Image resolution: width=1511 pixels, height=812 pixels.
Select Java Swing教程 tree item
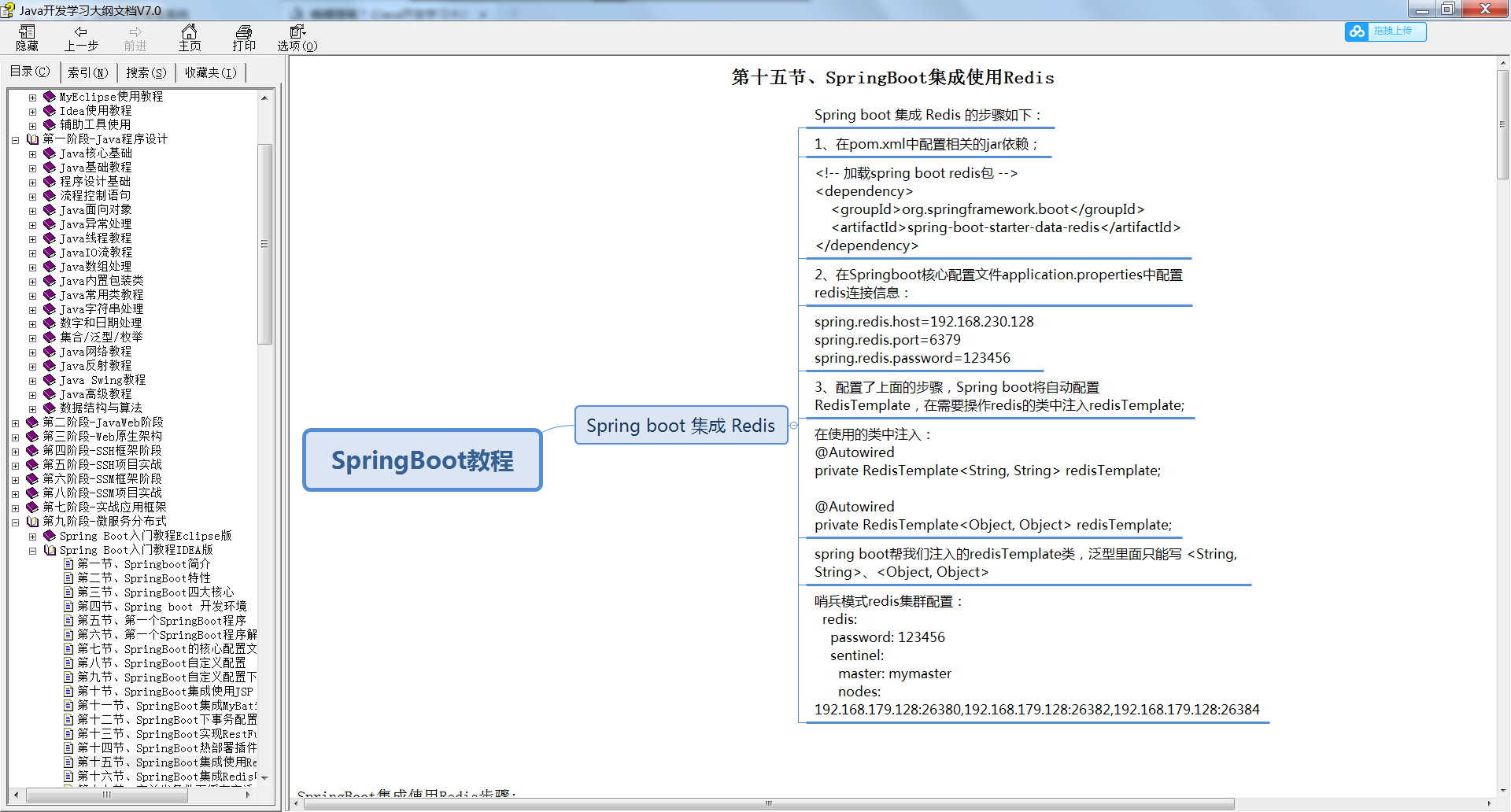pyautogui.click(x=102, y=379)
